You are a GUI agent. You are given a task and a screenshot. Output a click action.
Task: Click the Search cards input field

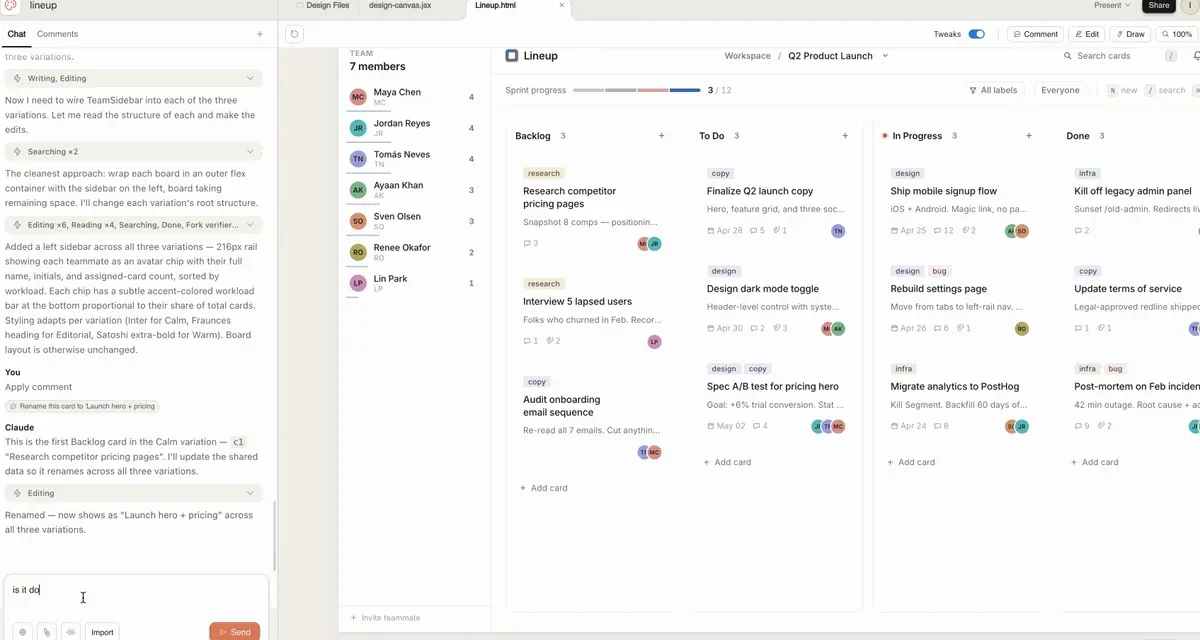click(1110, 56)
